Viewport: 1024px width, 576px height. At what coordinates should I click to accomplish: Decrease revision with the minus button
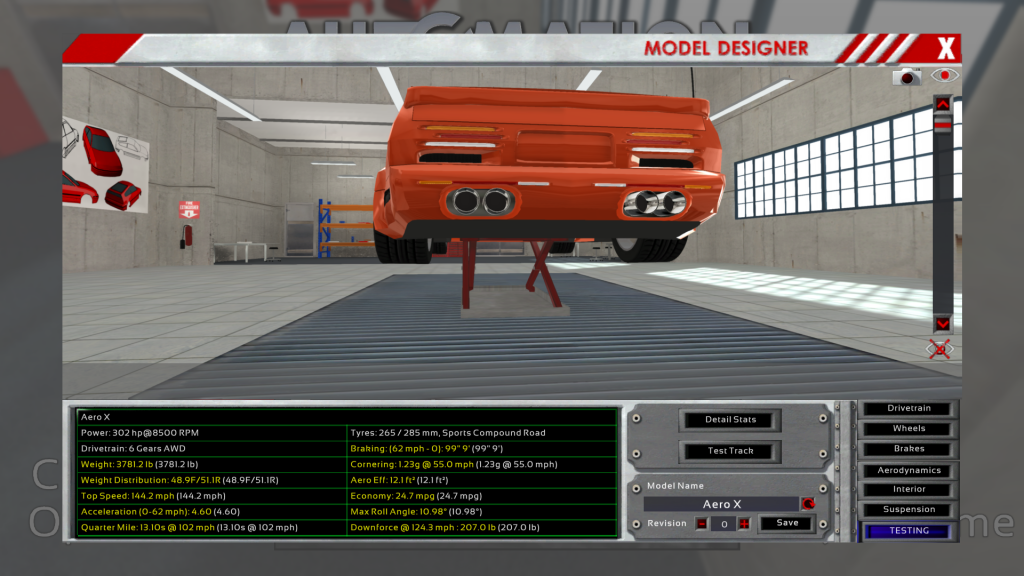coord(701,523)
